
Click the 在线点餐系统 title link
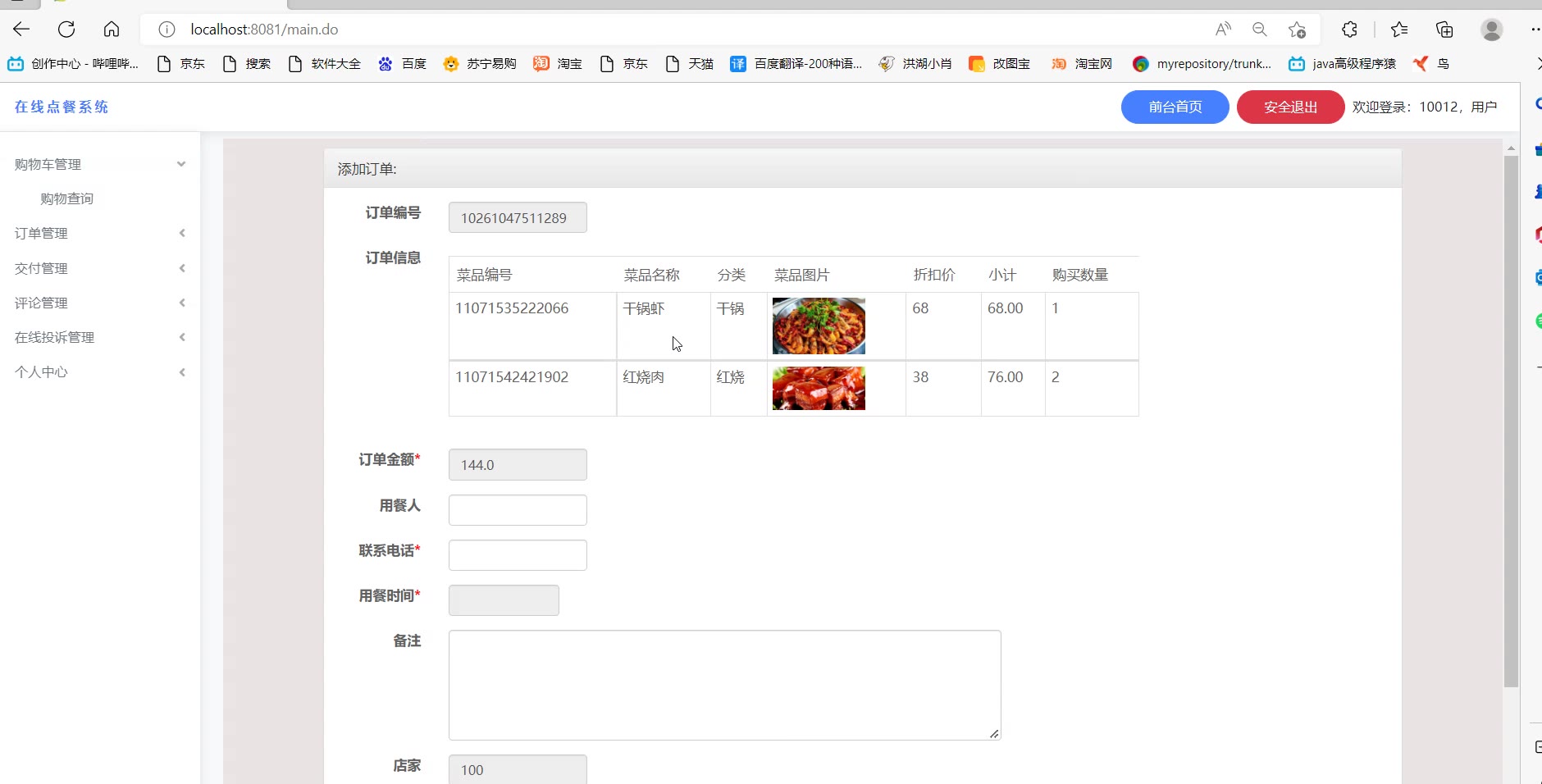click(62, 107)
